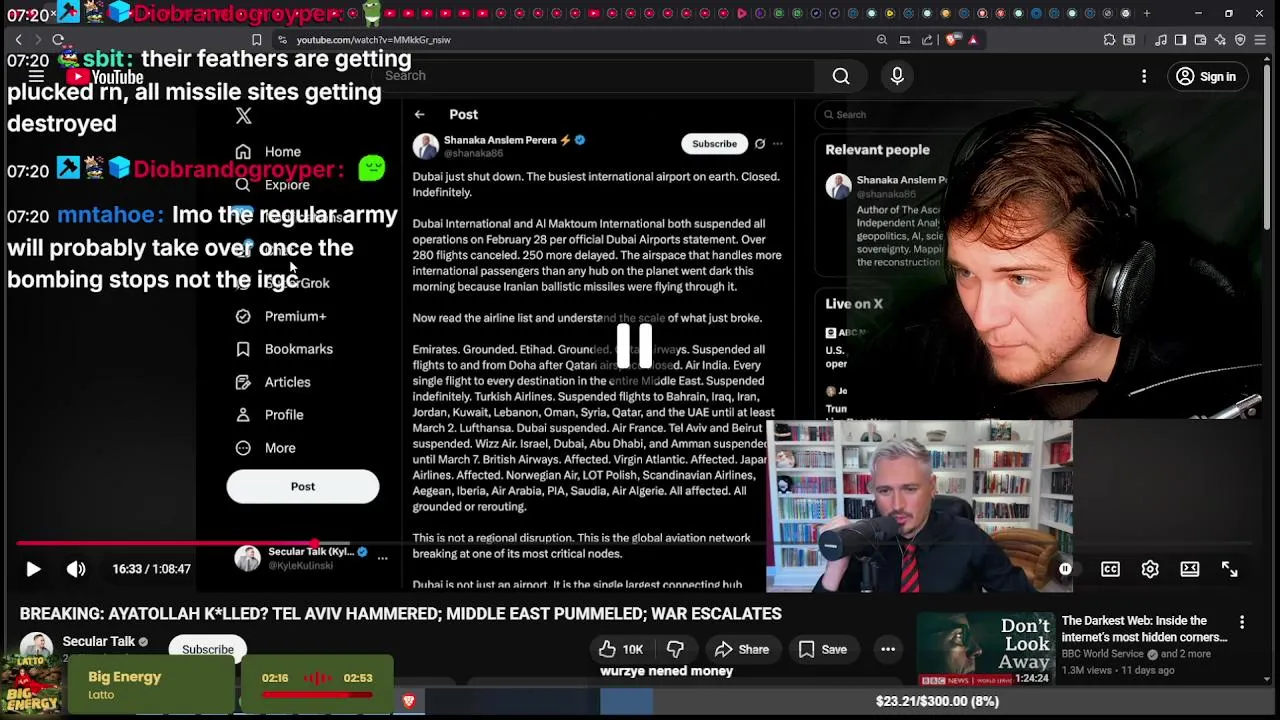Click the YouTube logo

(x=105, y=77)
